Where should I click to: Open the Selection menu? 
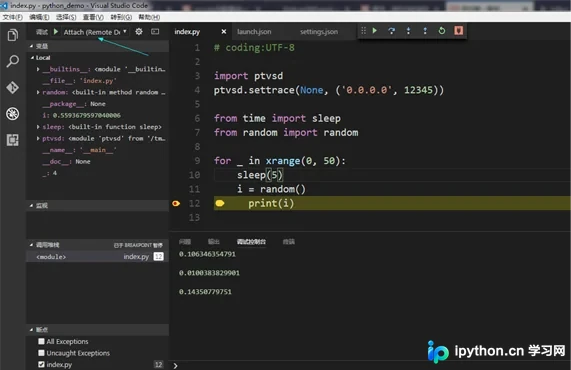coord(66,17)
